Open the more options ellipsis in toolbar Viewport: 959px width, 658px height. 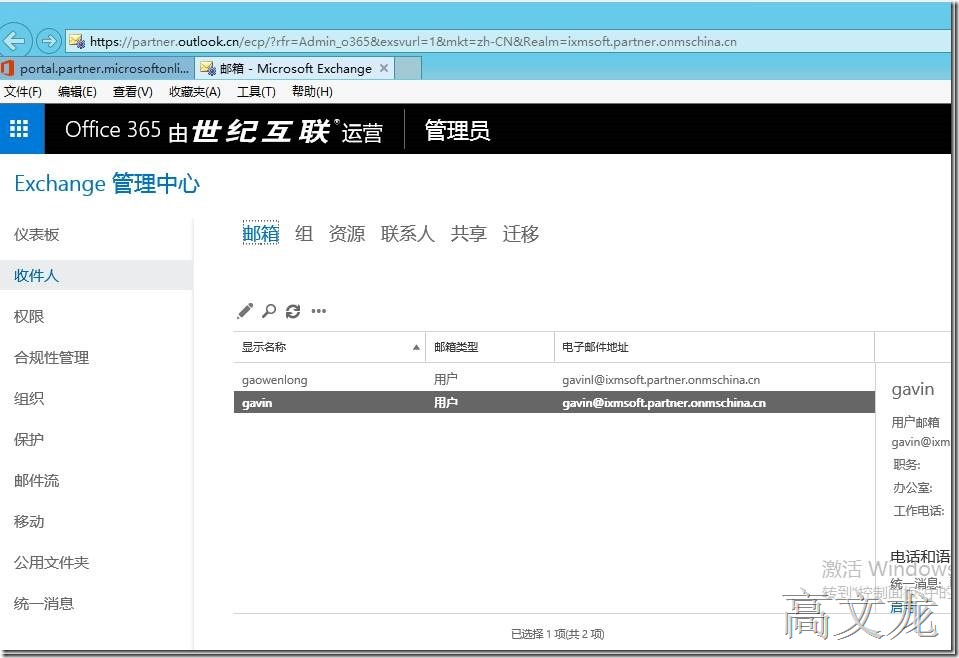tap(319, 311)
